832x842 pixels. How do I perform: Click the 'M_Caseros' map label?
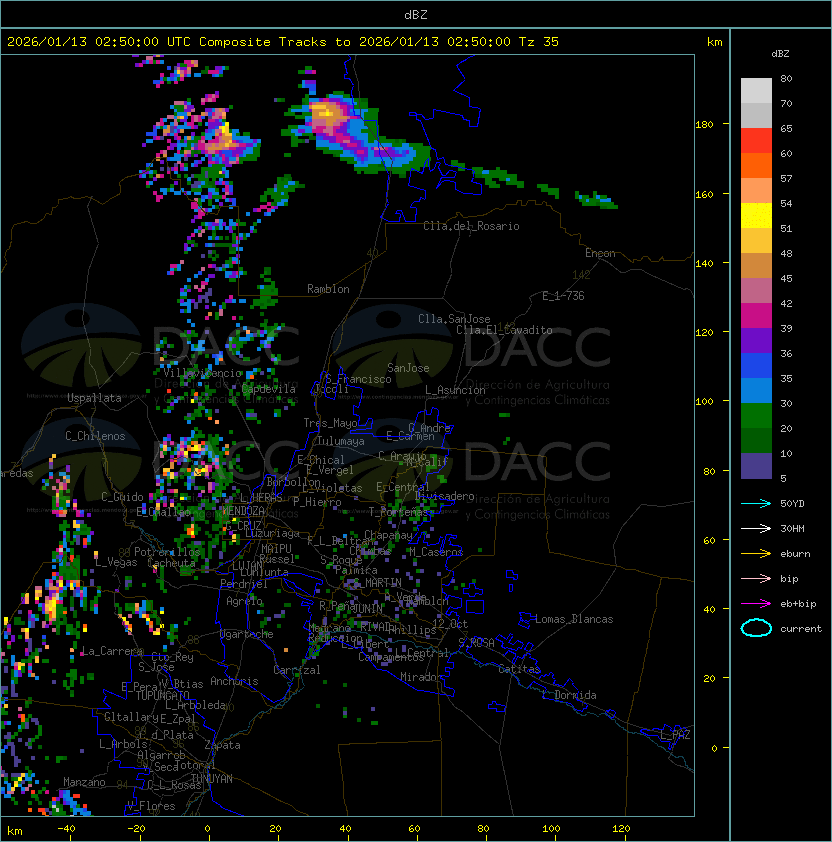tap(436, 551)
